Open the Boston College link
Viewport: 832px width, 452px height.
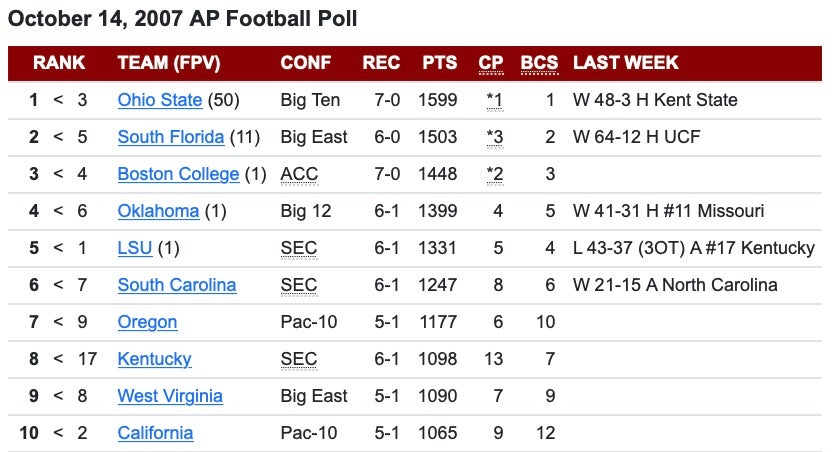(178, 174)
